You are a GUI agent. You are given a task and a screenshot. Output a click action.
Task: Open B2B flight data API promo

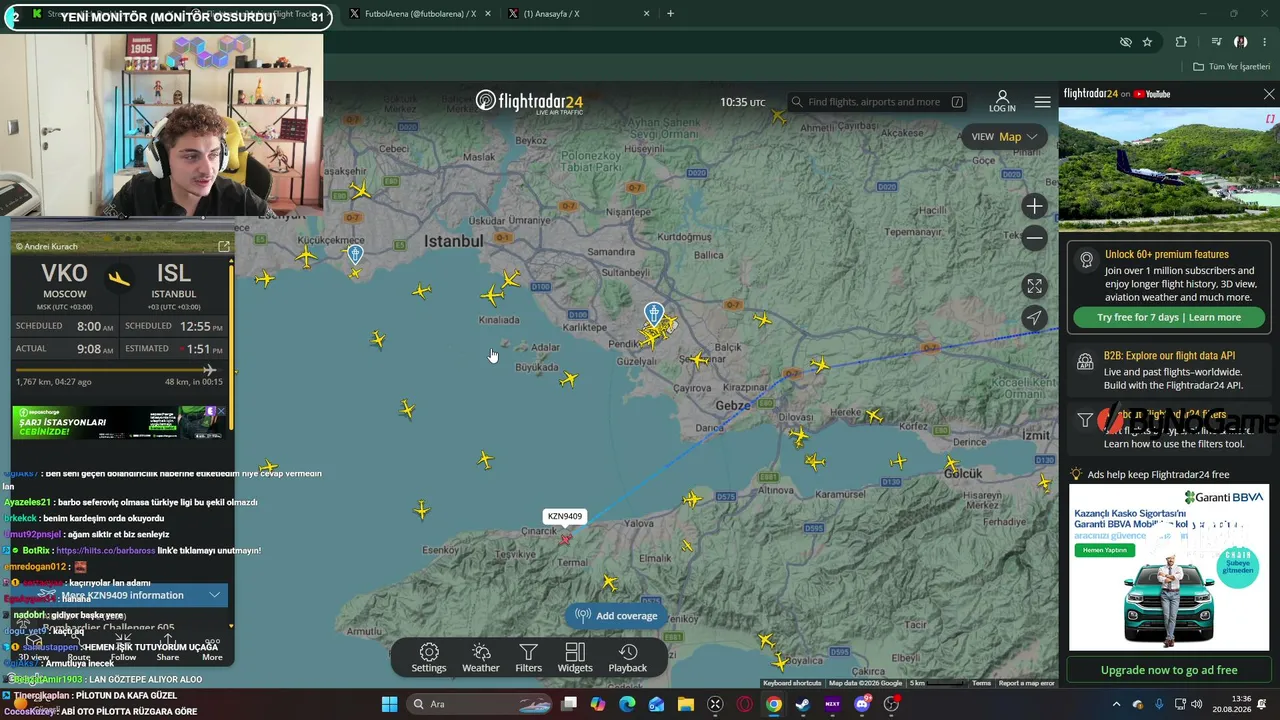pos(1168,370)
